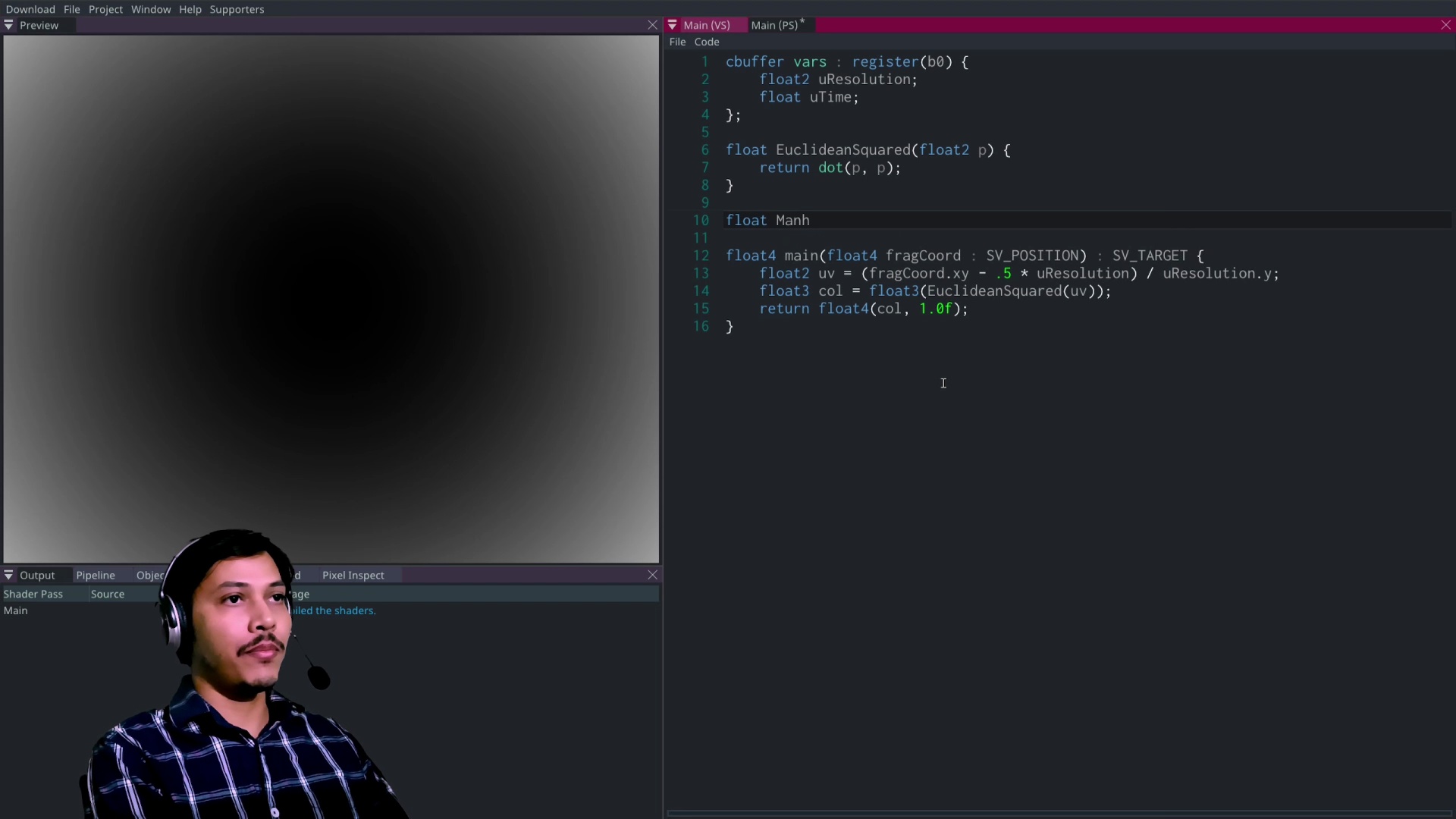Screen dimensions: 1456x819
Task: Open the editor's Code menu
Action: [x=706, y=42]
